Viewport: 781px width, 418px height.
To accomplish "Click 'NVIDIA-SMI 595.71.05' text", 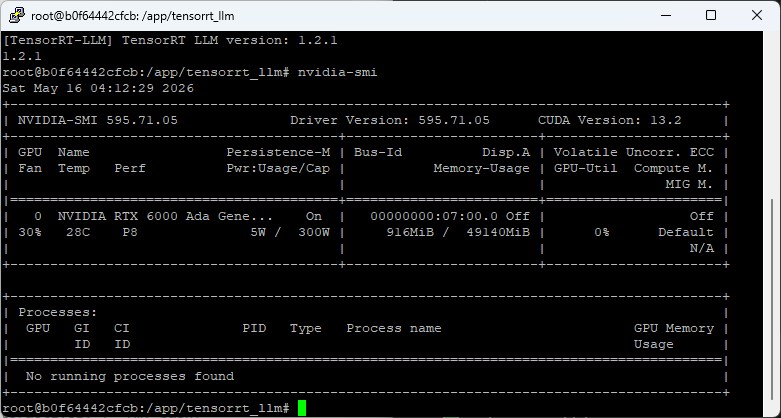I will coord(98,121).
